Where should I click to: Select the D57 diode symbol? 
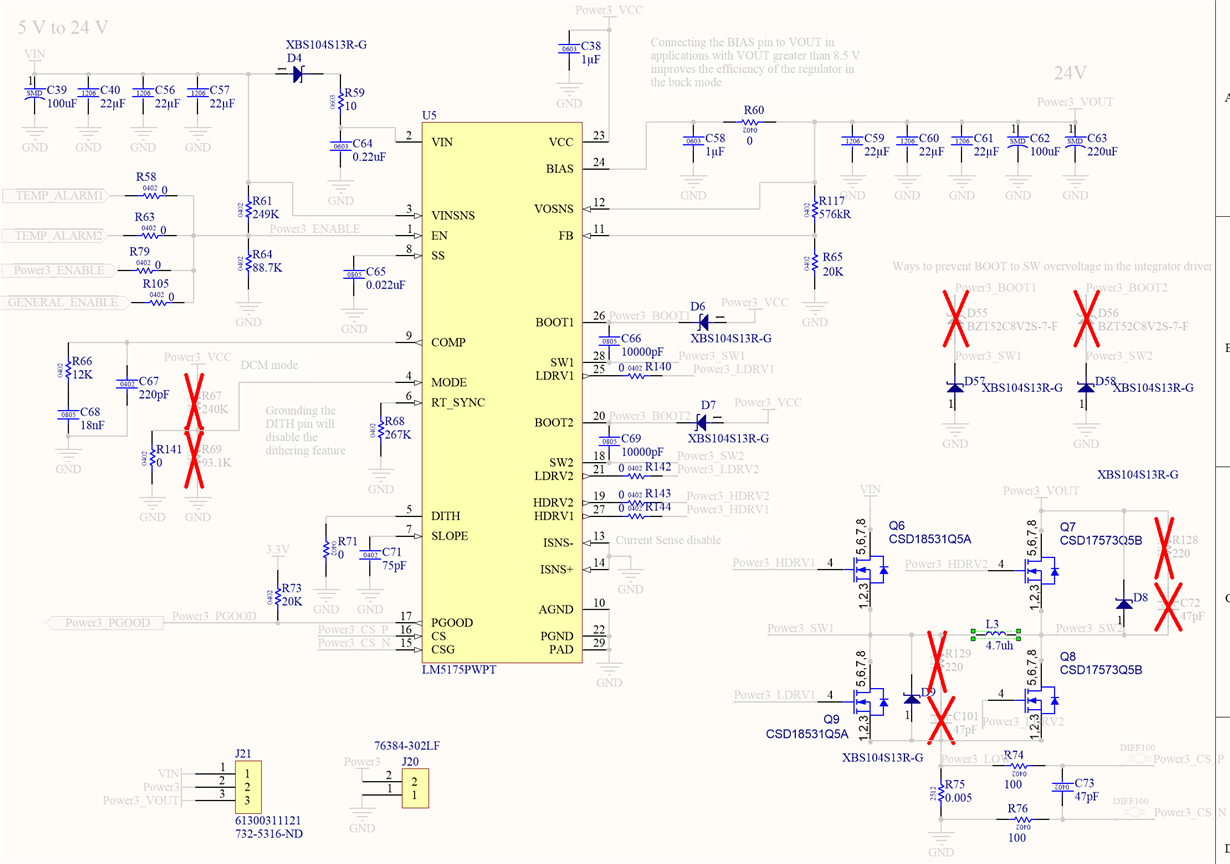click(x=955, y=387)
